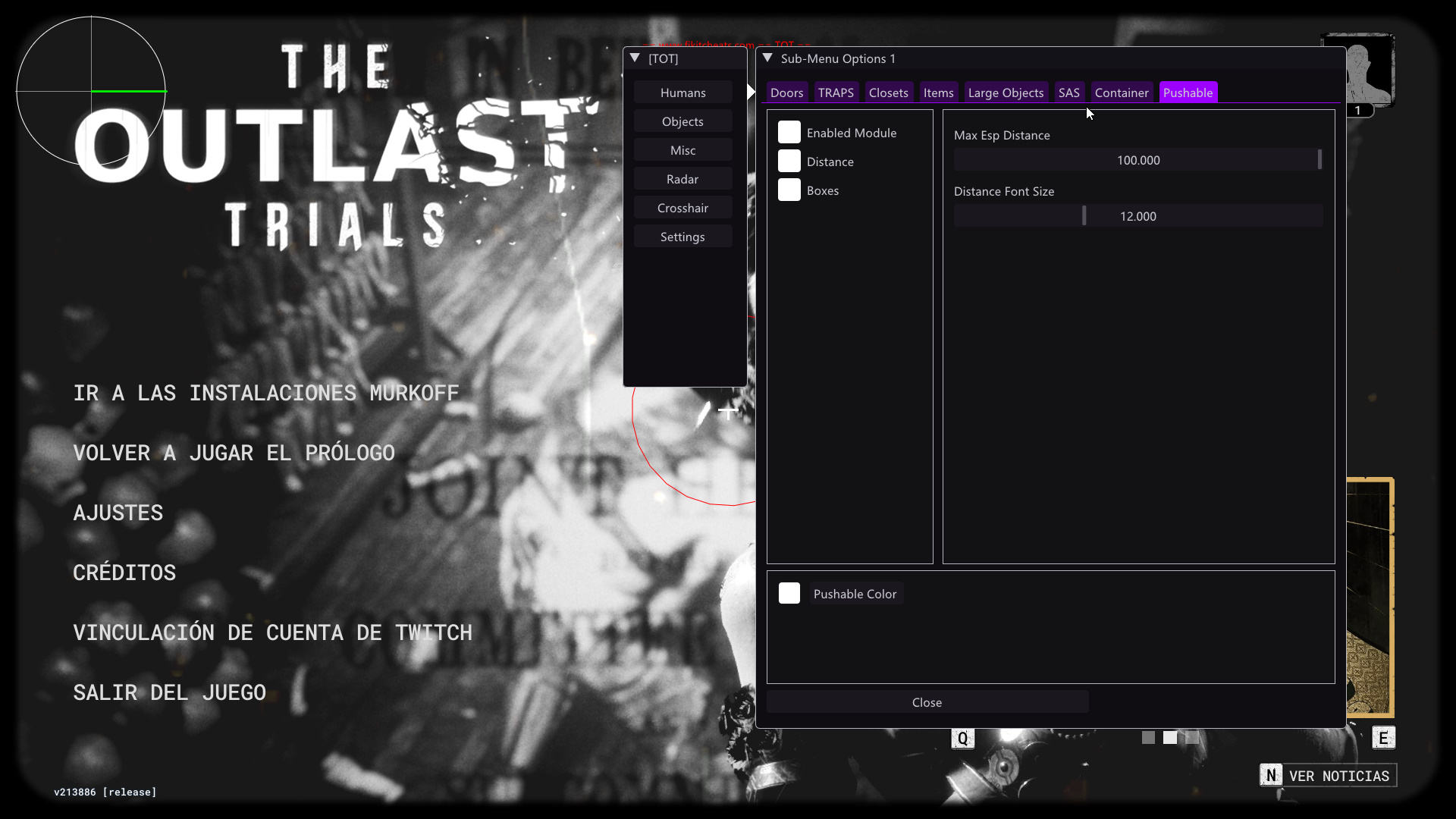This screenshot has width=1456, height=819.
Task: Click IR A LAS INSTALACIONES MURKOFF
Action: coord(266,393)
